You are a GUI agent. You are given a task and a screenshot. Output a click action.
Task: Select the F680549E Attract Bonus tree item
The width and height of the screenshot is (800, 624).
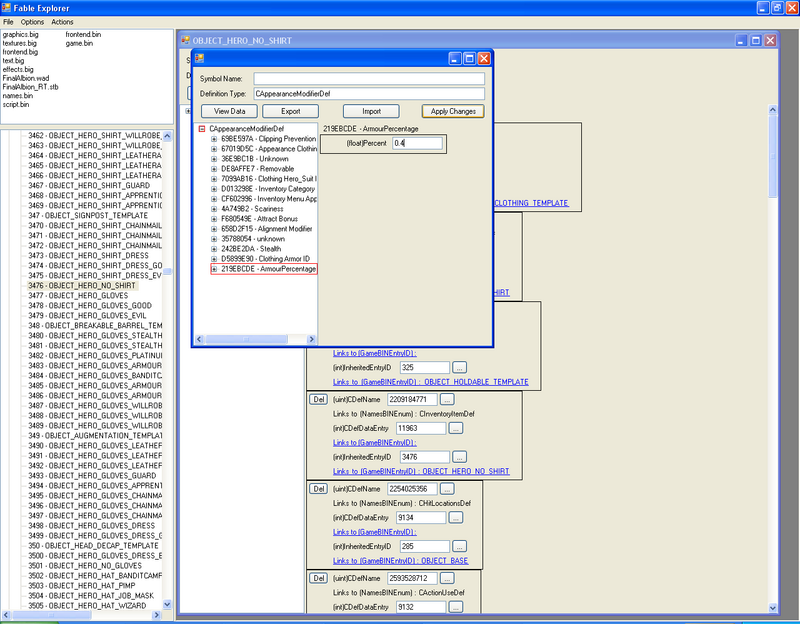pos(259,219)
